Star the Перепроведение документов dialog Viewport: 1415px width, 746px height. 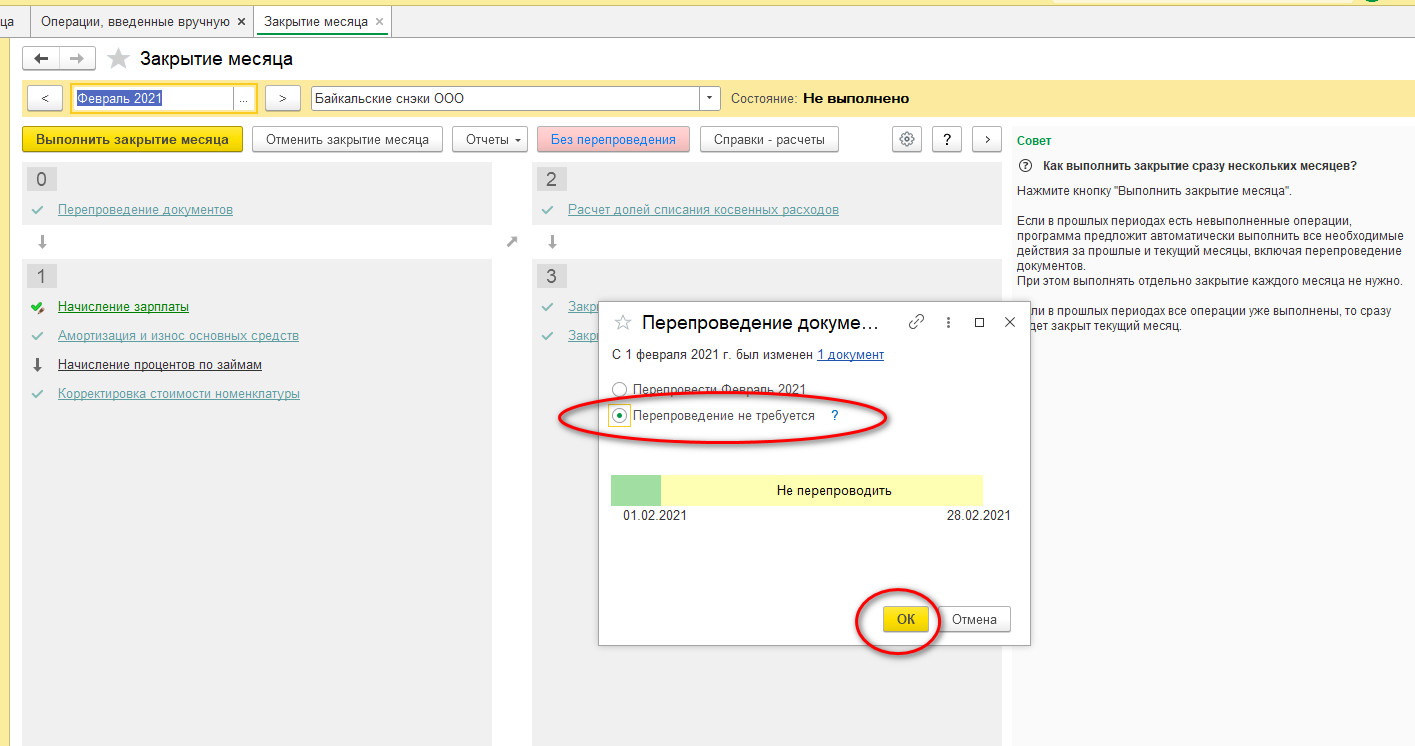pos(623,322)
